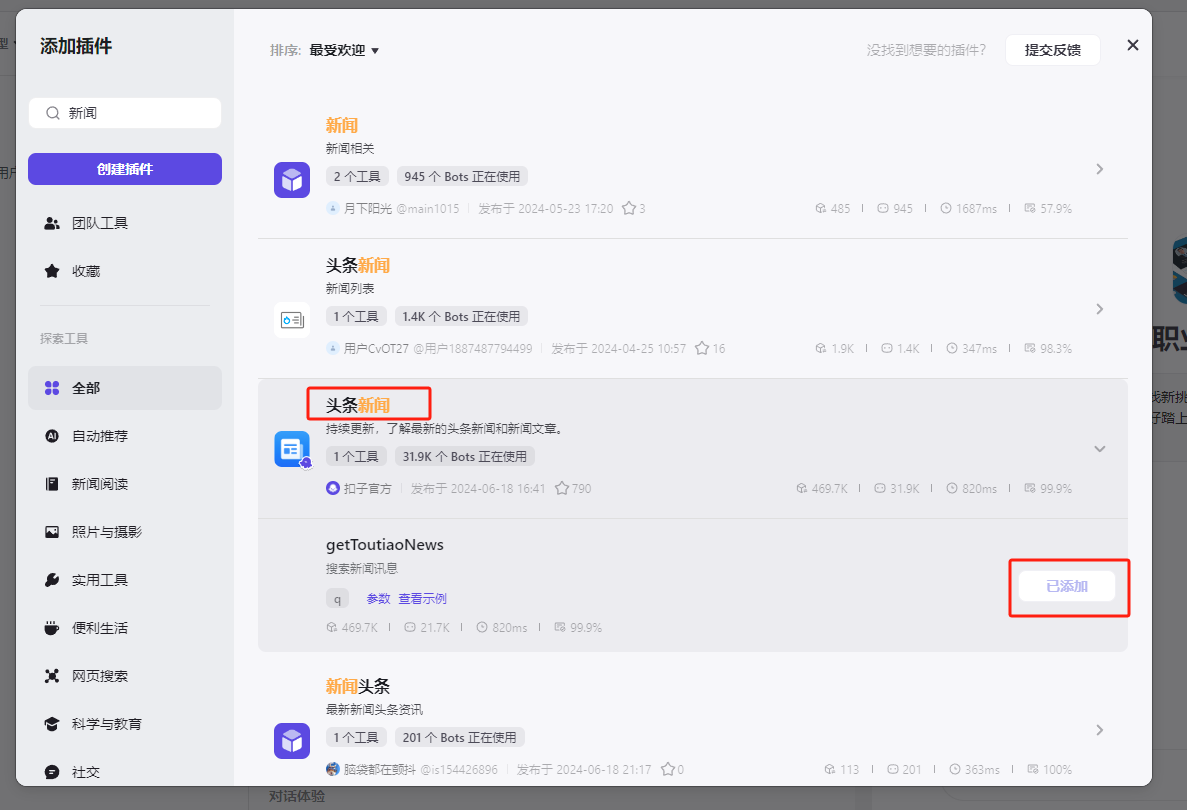1187x810 pixels.
Task: Click the 新闻头条 plugin title
Action: click(357, 687)
